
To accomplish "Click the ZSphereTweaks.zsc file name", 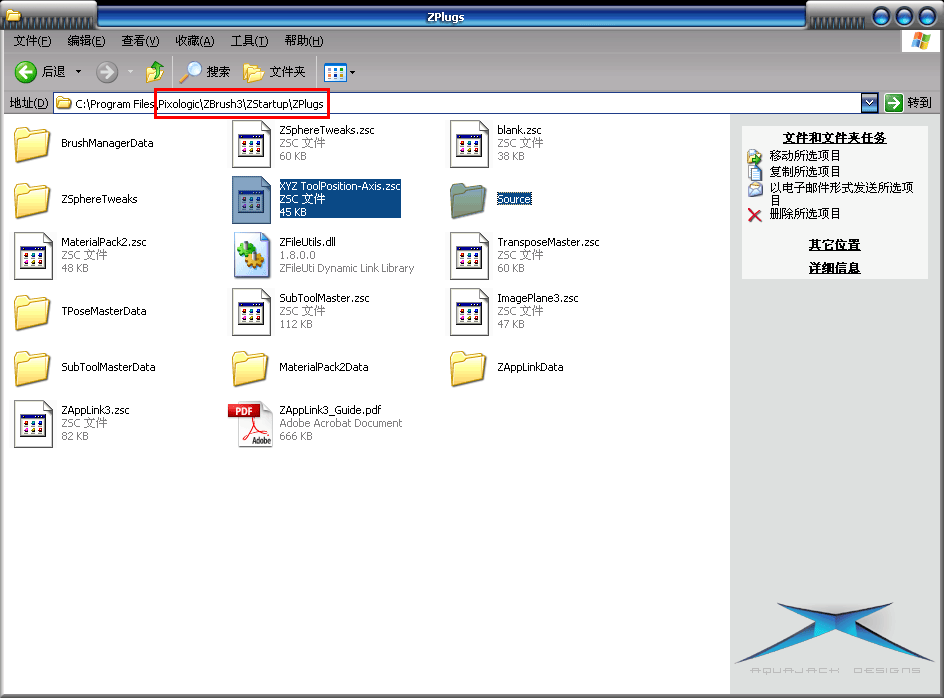I will [327, 130].
